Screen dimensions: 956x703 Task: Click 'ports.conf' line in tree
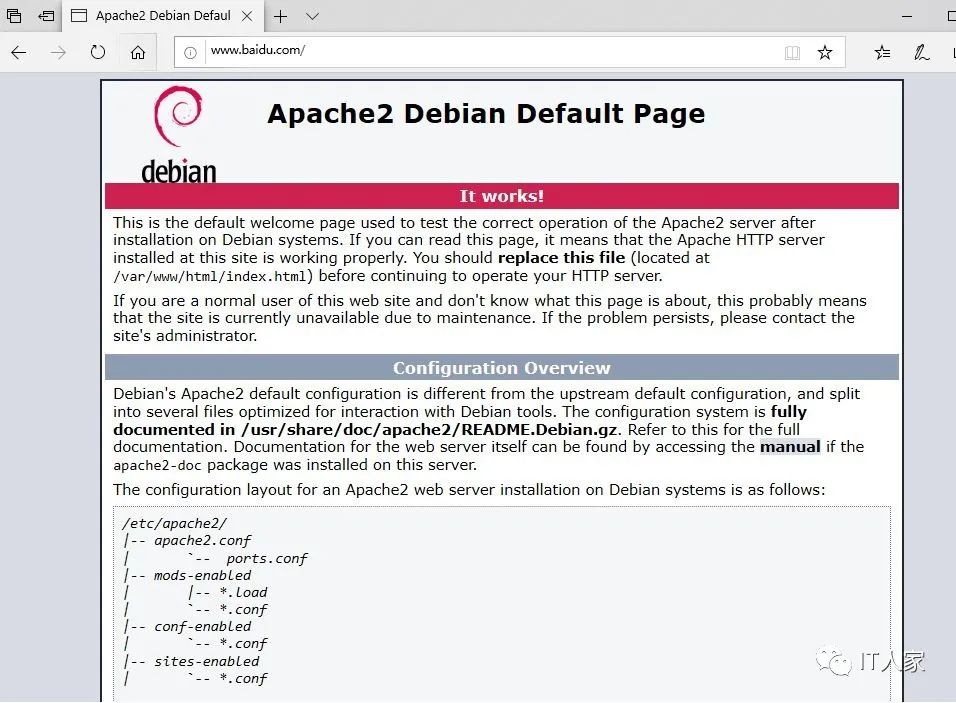(x=267, y=558)
